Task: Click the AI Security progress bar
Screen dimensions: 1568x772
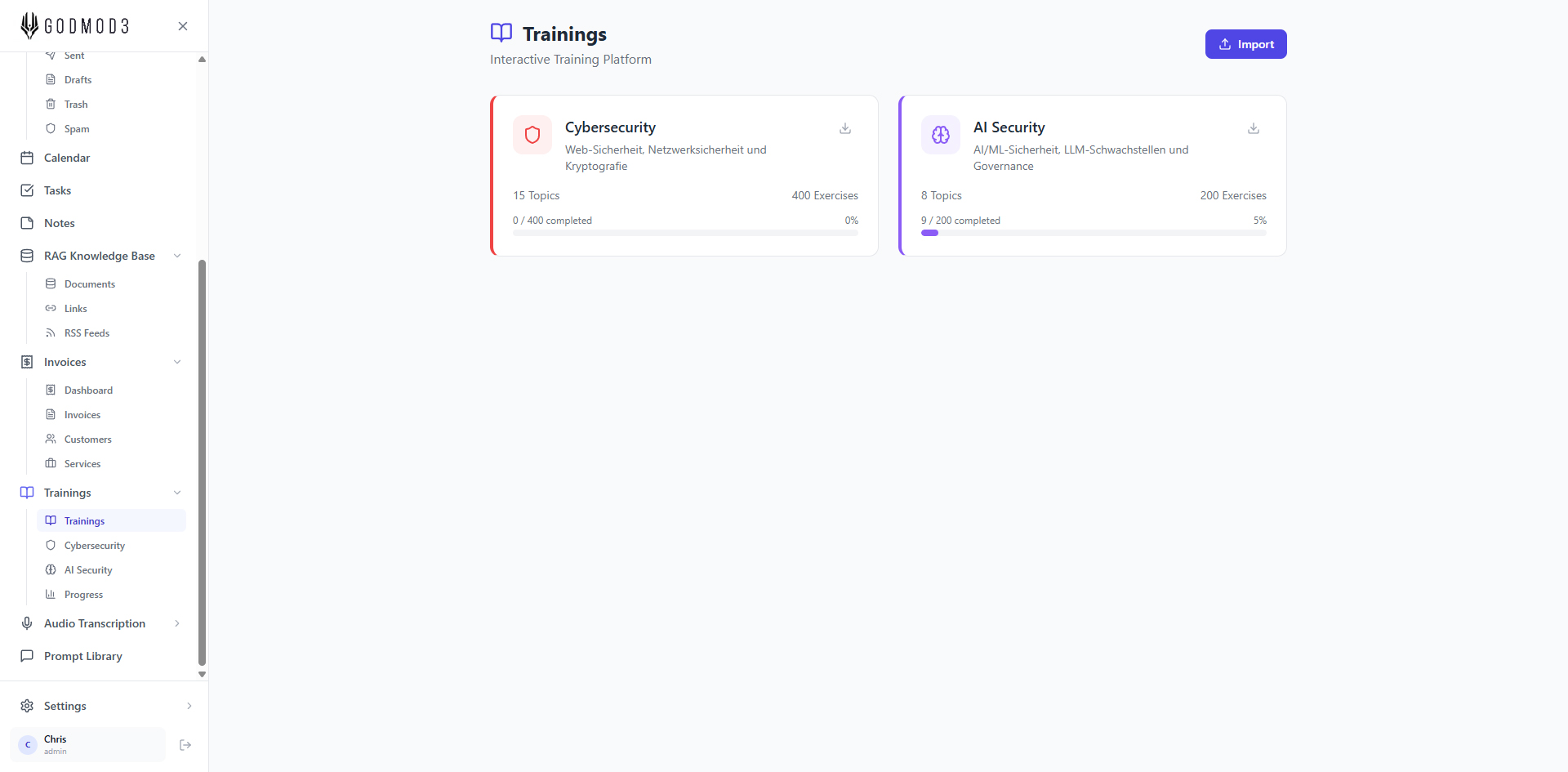Action: pyautogui.click(x=1093, y=233)
